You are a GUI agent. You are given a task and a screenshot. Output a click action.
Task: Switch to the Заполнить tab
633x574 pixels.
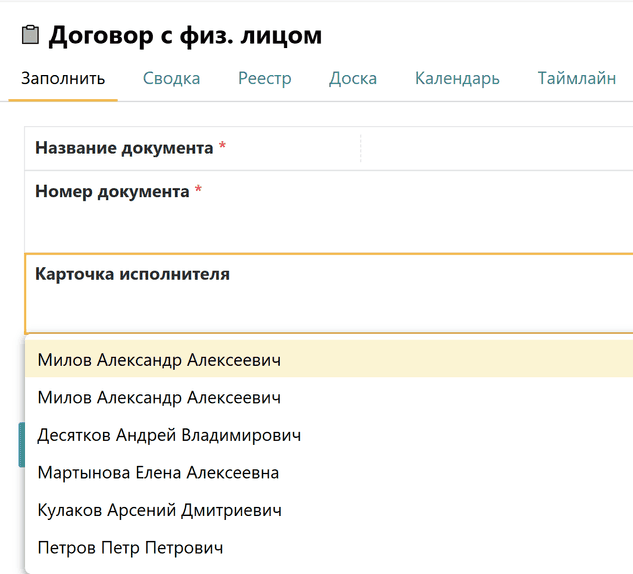pyautogui.click(x=63, y=79)
